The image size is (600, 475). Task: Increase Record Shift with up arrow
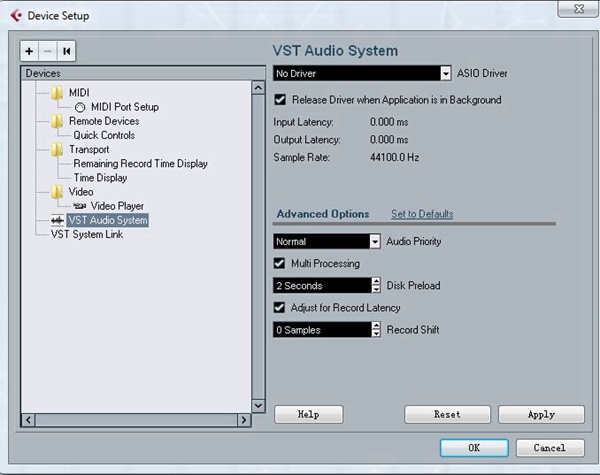click(x=376, y=326)
